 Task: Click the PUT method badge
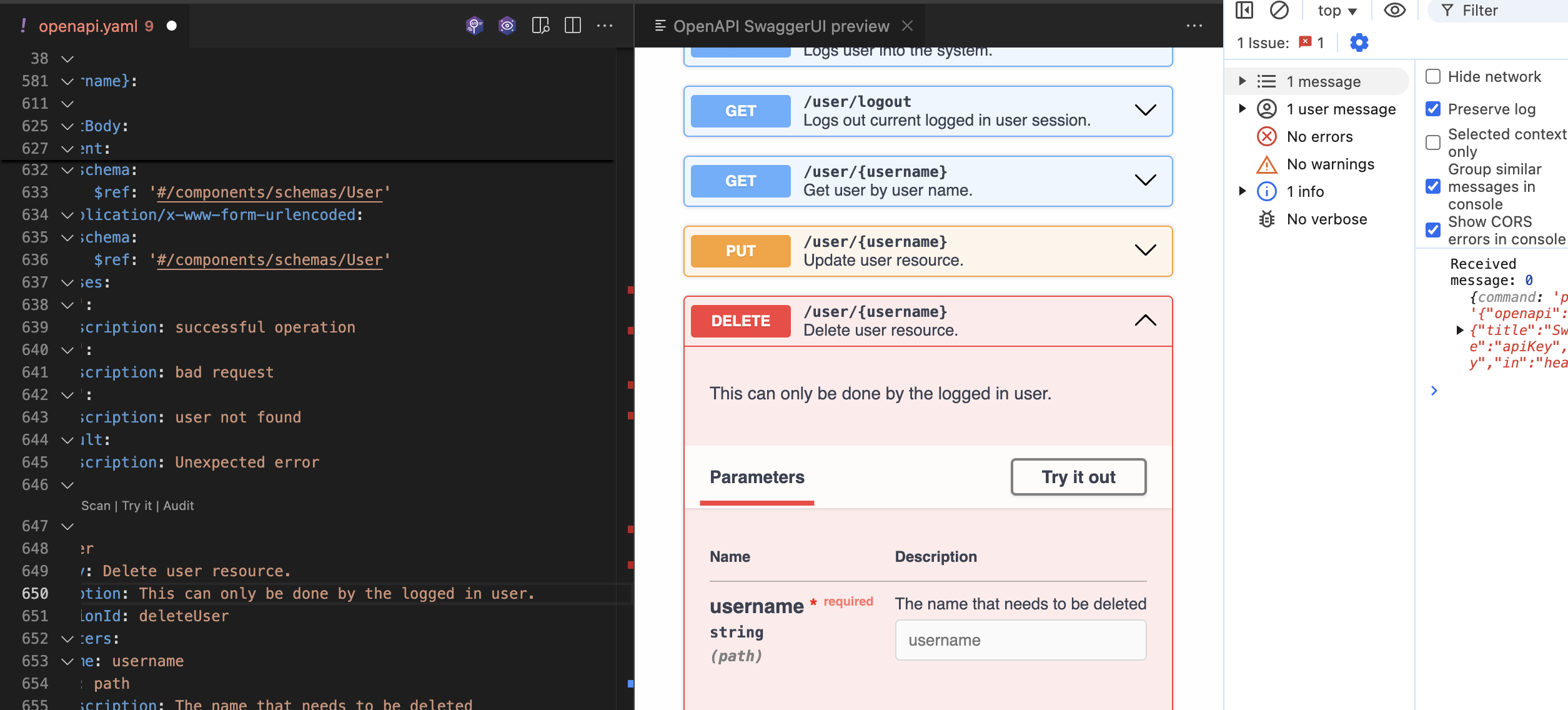[x=741, y=251]
